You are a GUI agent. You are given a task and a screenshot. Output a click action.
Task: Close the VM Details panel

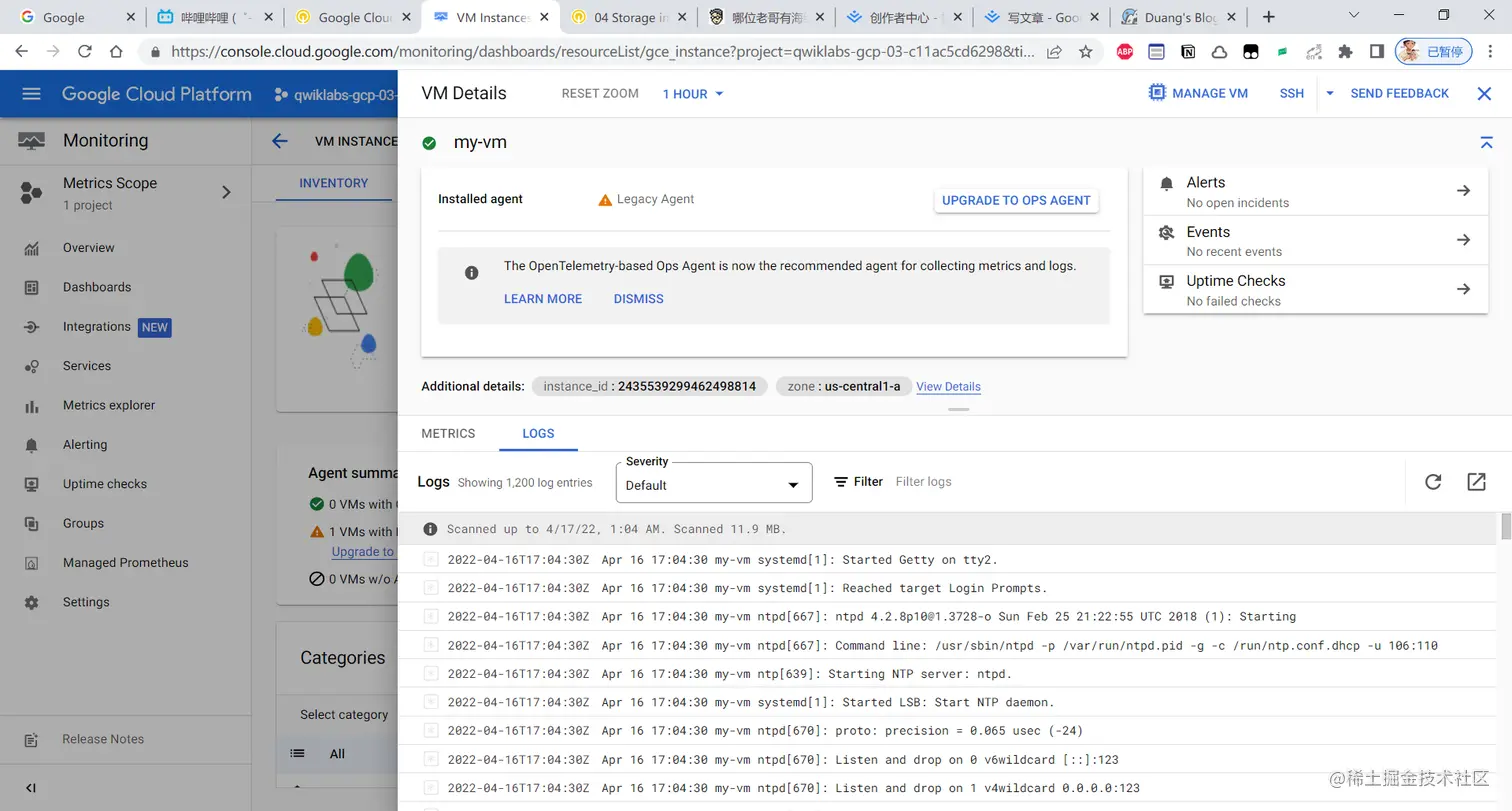tap(1484, 93)
